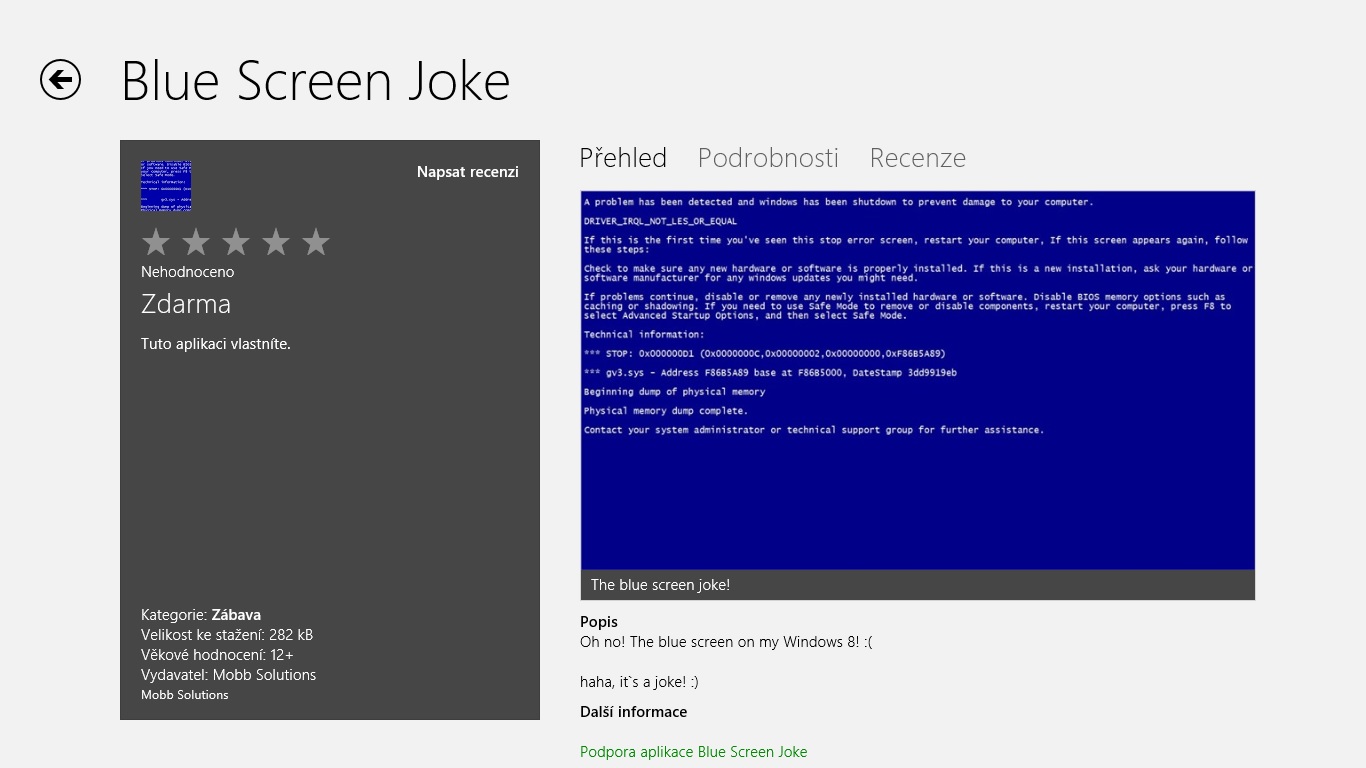Click the Zdarma price label
Image resolution: width=1366 pixels, height=768 pixels.
pos(186,304)
